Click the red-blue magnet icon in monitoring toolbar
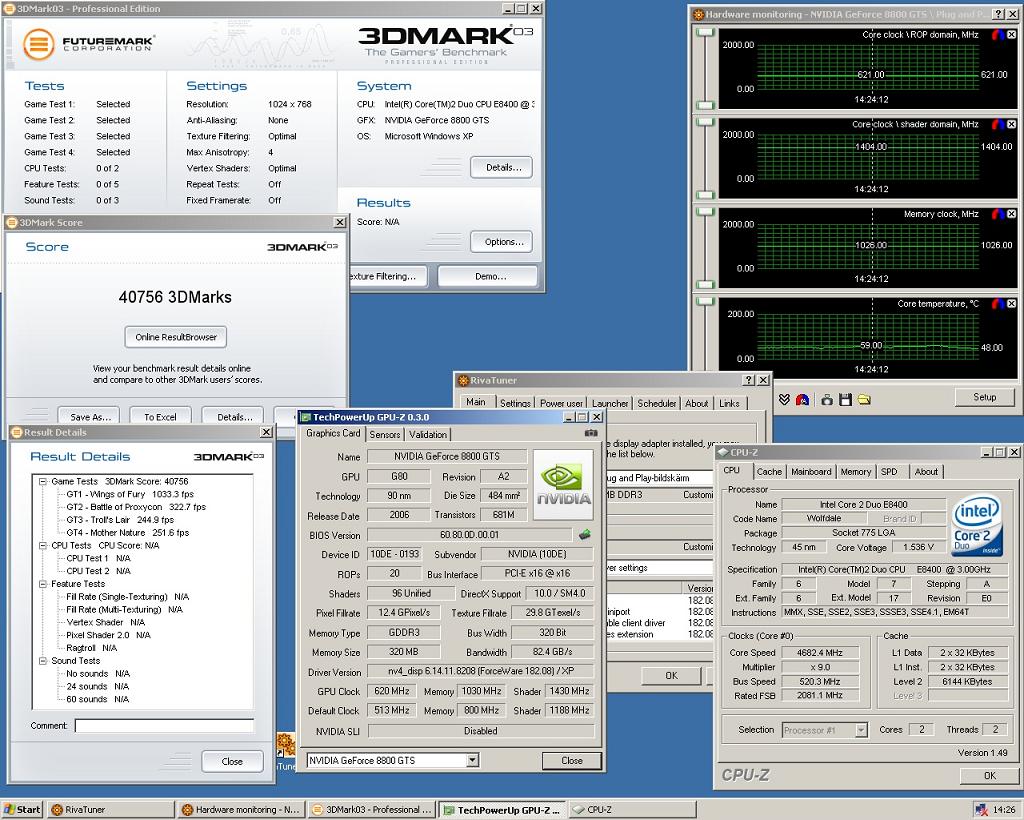The width and height of the screenshot is (1024, 820). 803,400
